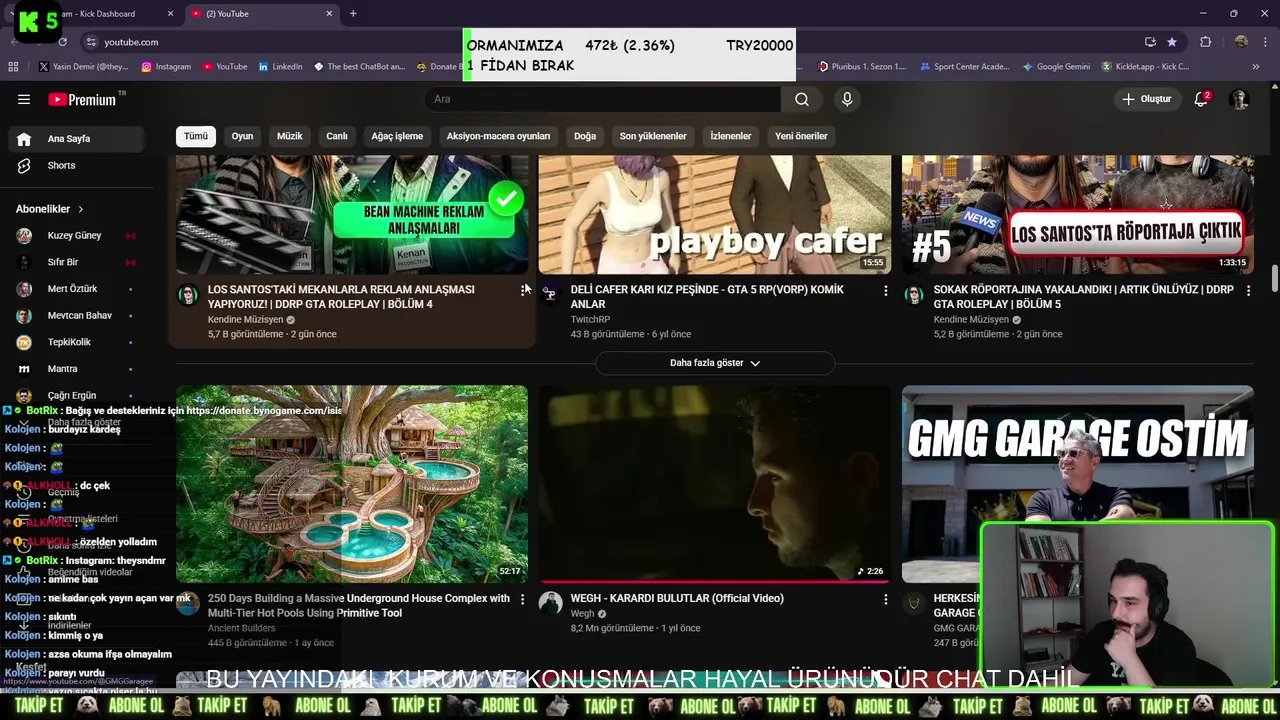Screen dimensions: 1280x720
Task: Open the 250 Days Building title
Action: click(358, 606)
